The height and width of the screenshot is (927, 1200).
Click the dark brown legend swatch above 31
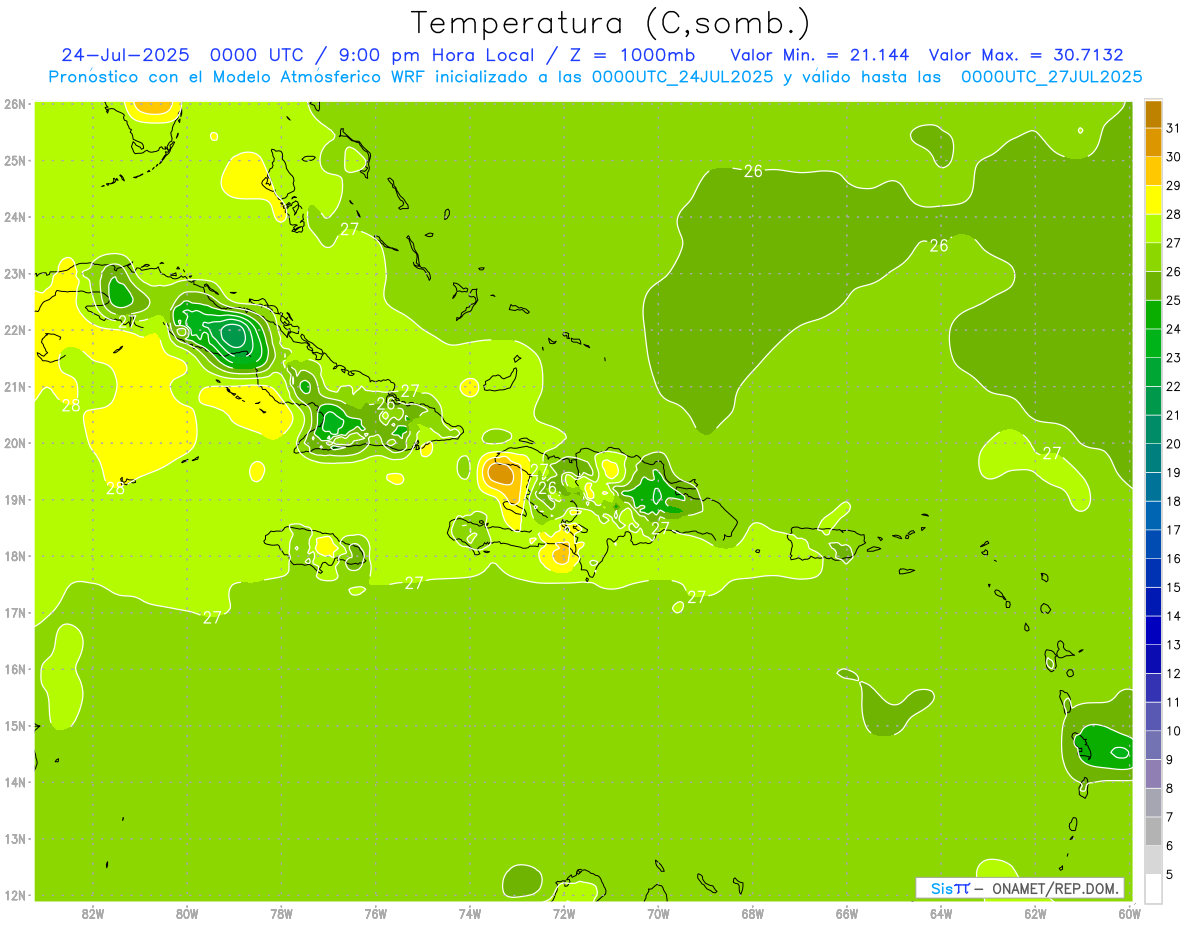(1153, 114)
